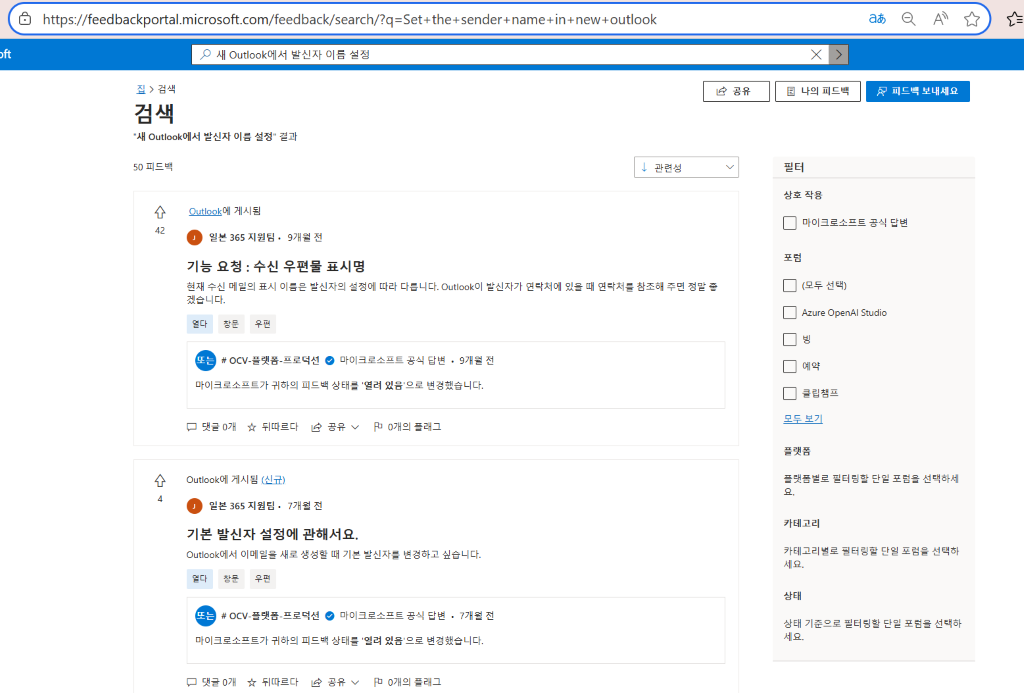1024x693 pixels.
Task: Click the 공유 share button at top
Action: [736, 91]
